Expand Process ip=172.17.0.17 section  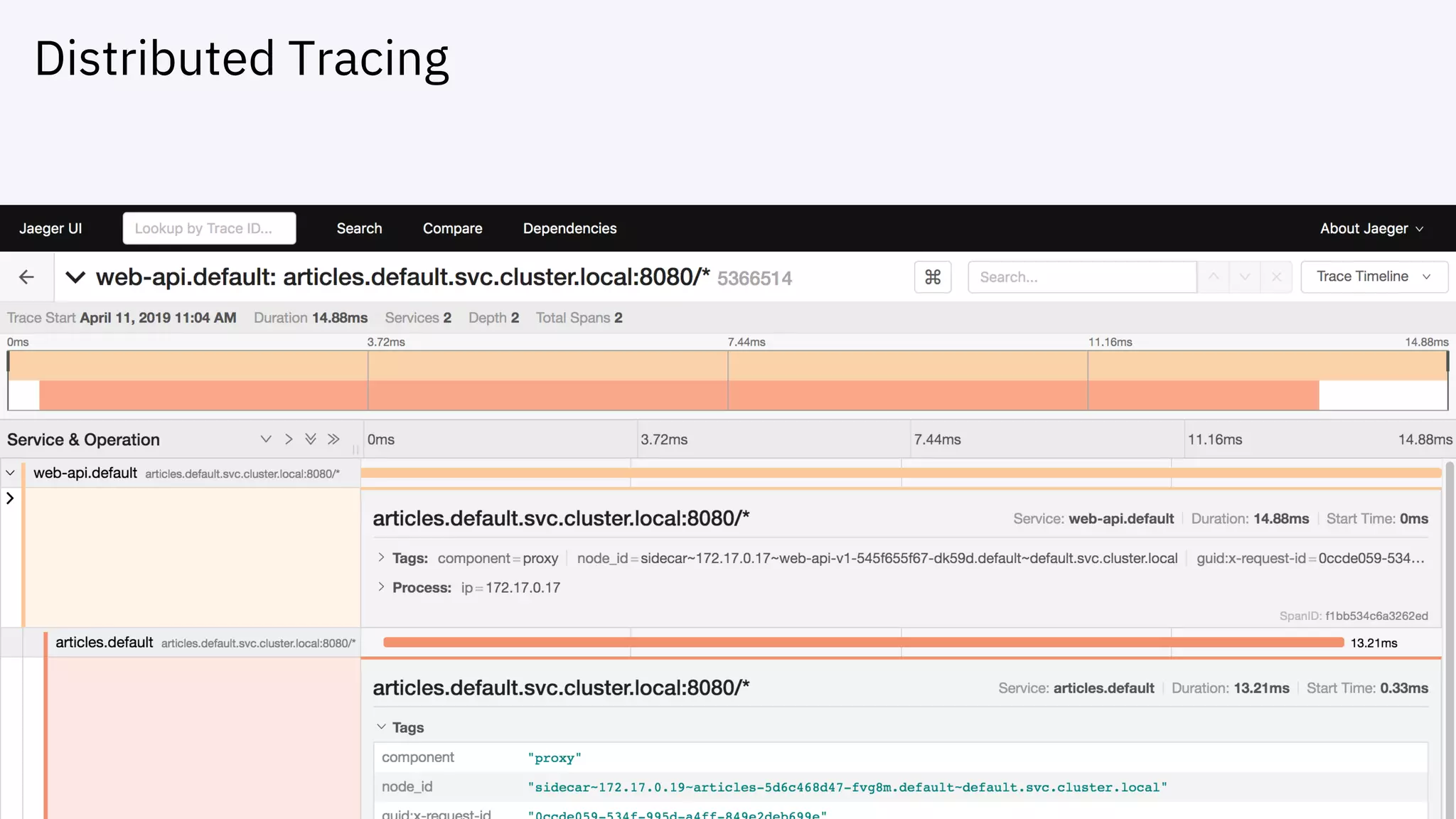(x=381, y=587)
